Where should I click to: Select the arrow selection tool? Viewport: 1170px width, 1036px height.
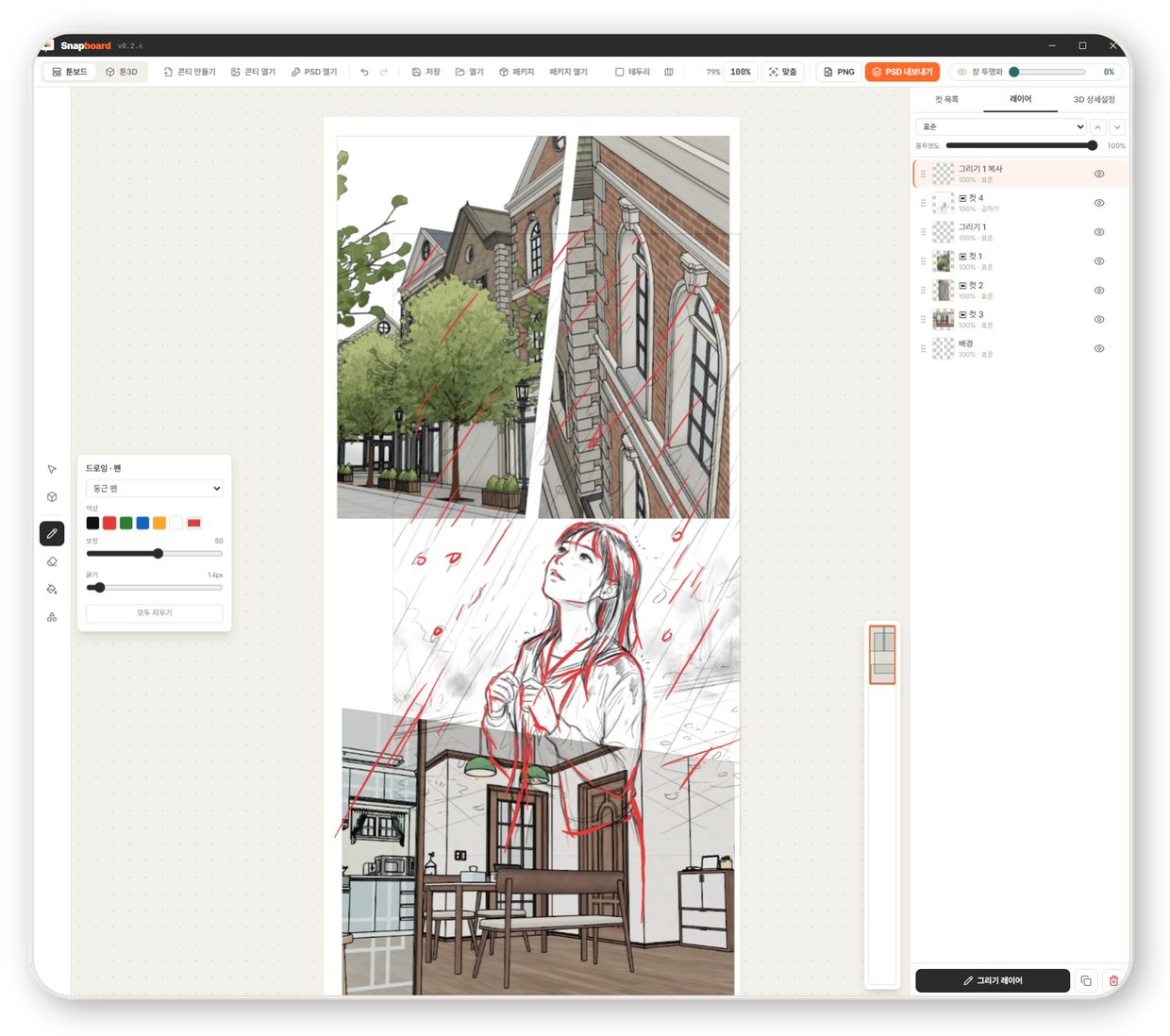point(52,469)
